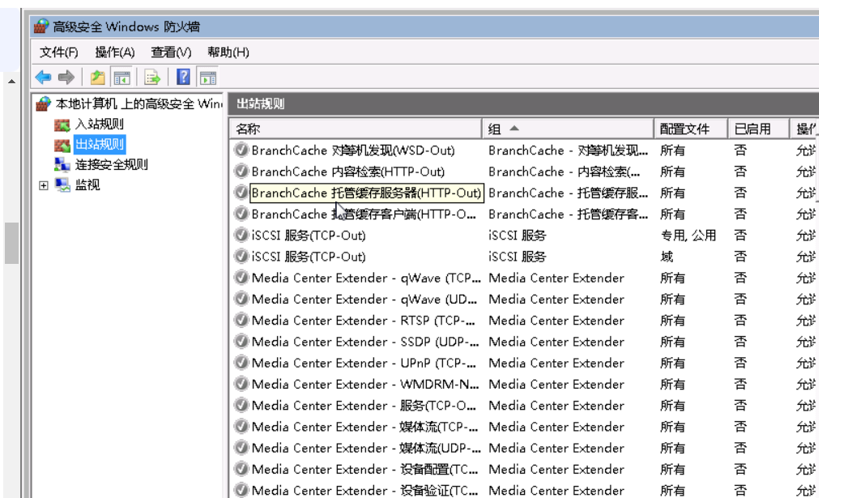Click the 入站规则 firewall icon

point(62,125)
